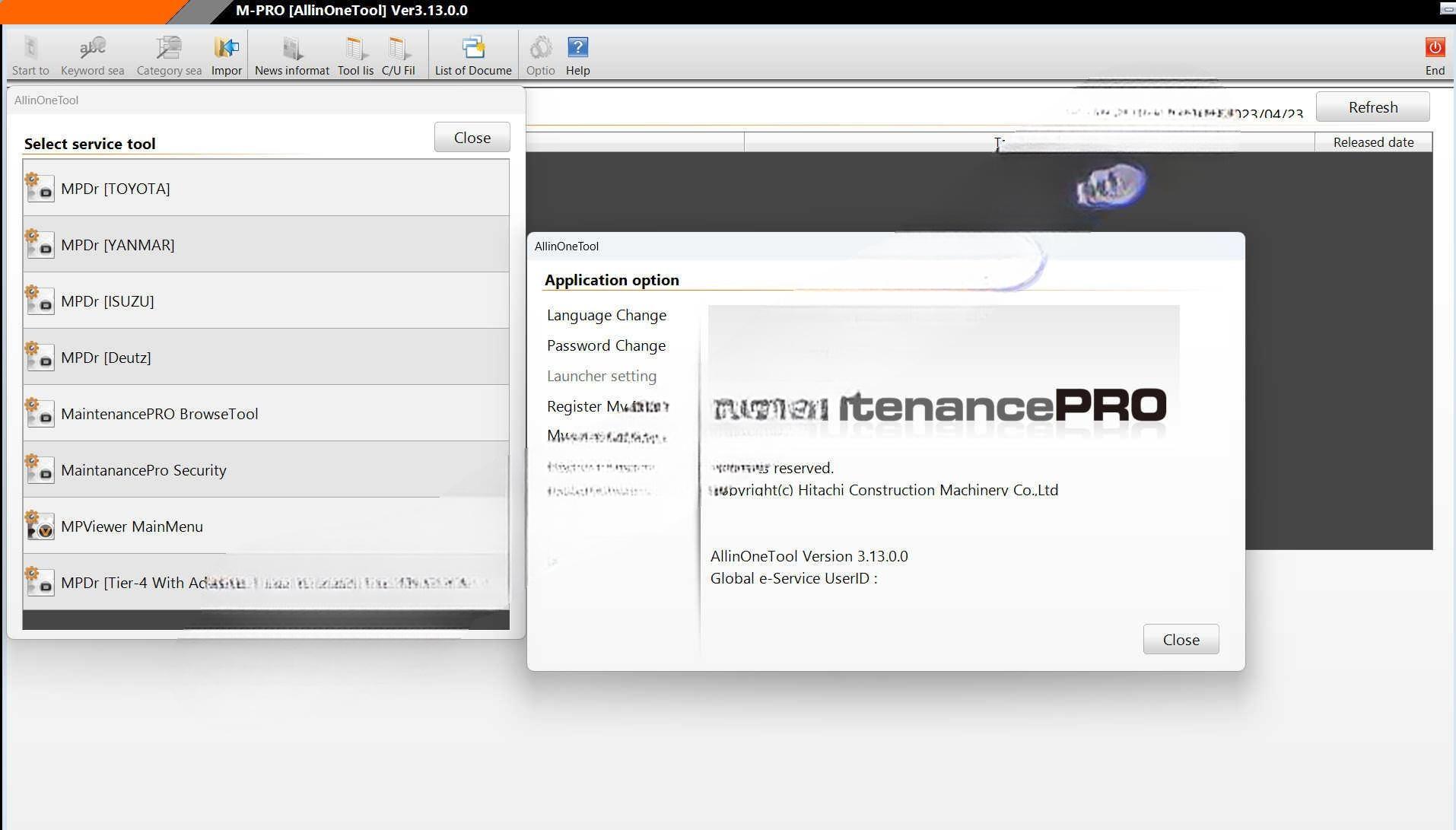The height and width of the screenshot is (830, 1456).
Task: Open News information in the toolbar
Action: pos(292,48)
